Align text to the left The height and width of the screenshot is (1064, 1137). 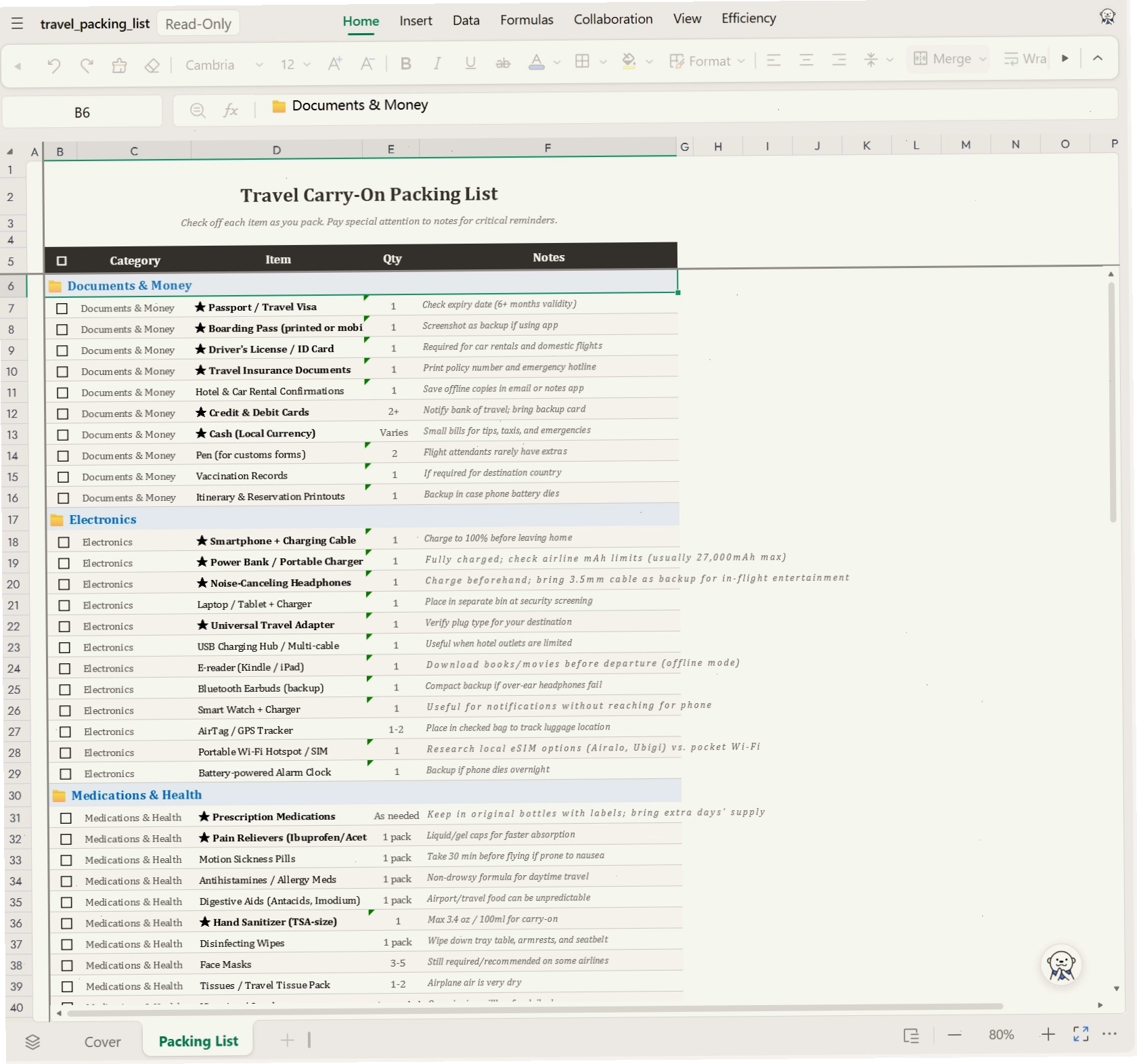[774, 60]
